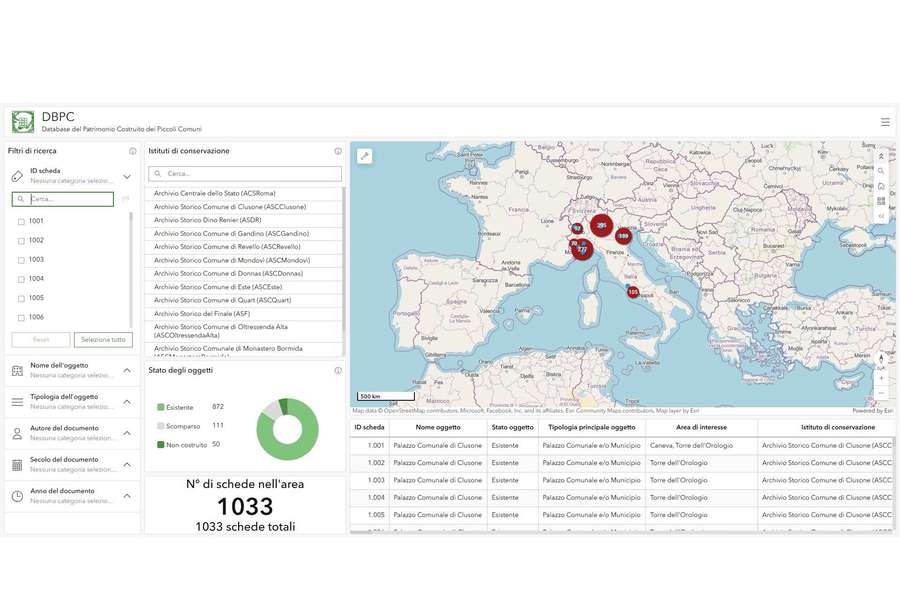Click the ID scheda tag icon

pos(17,176)
